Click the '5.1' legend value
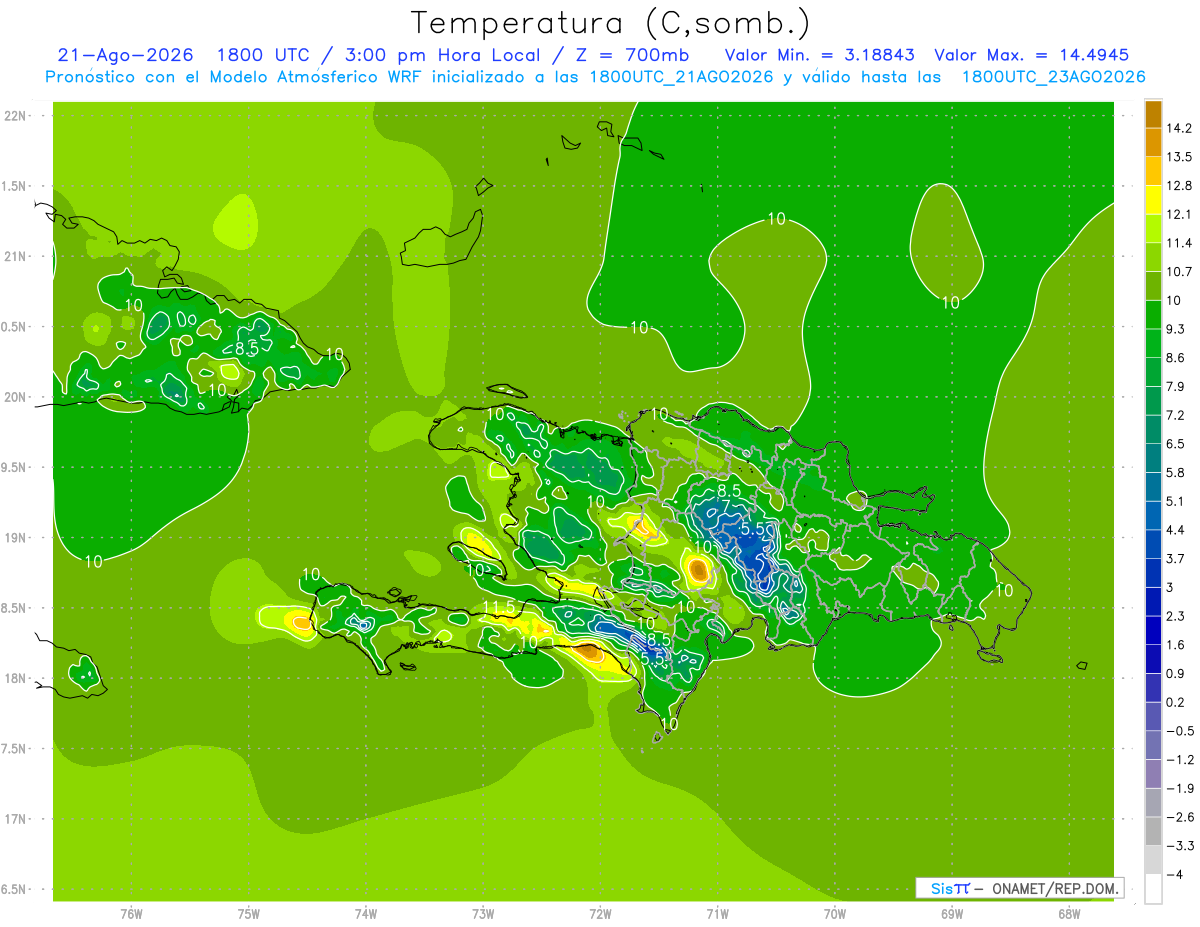The width and height of the screenshot is (1200, 927). tap(1175, 501)
